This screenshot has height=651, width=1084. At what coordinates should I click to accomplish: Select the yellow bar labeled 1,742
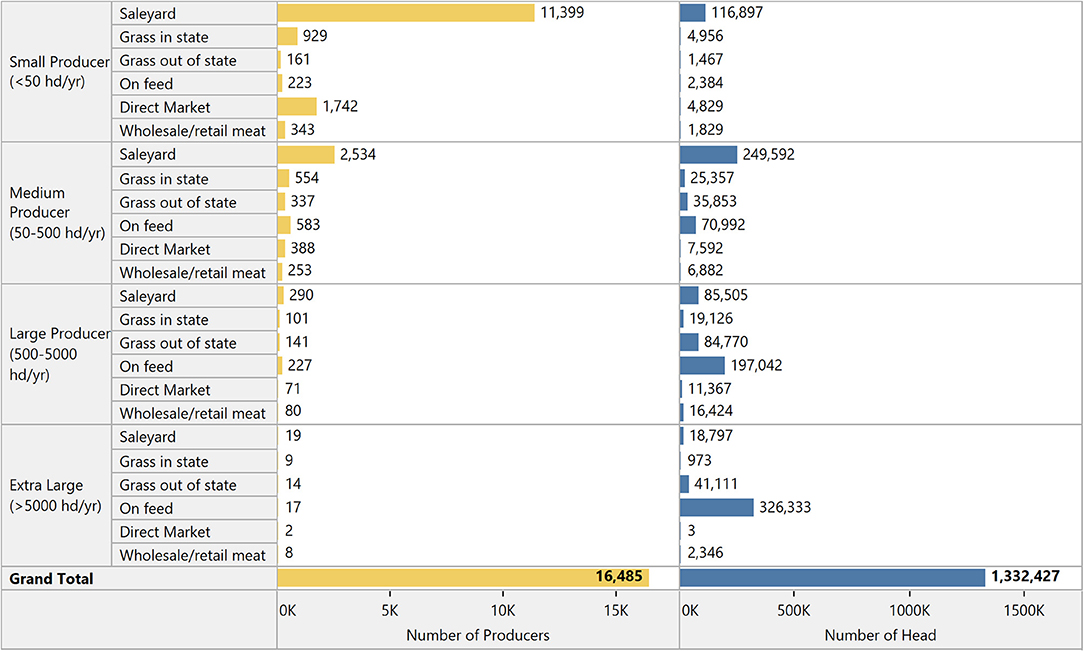point(297,106)
